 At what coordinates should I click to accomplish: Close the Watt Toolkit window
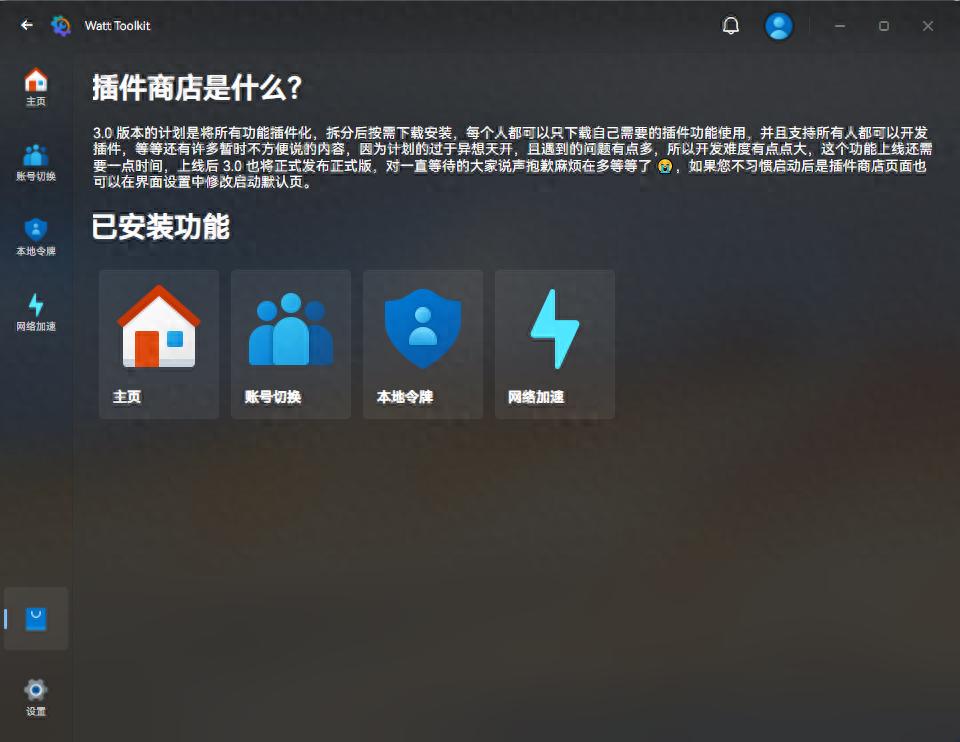[x=928, y=25]
